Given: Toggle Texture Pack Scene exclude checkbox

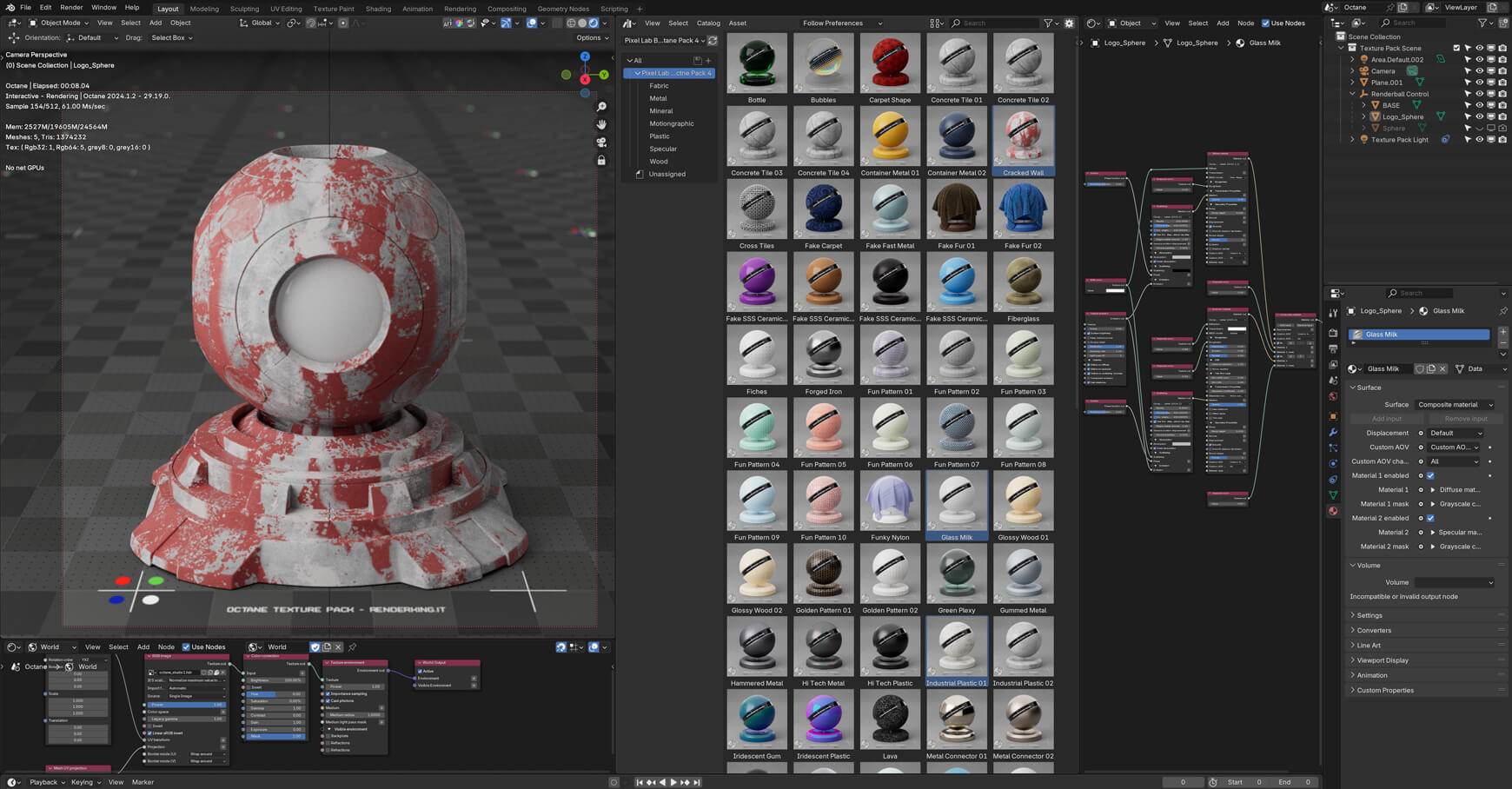Looking at the screenshot, I should (x=1456, y=48).
